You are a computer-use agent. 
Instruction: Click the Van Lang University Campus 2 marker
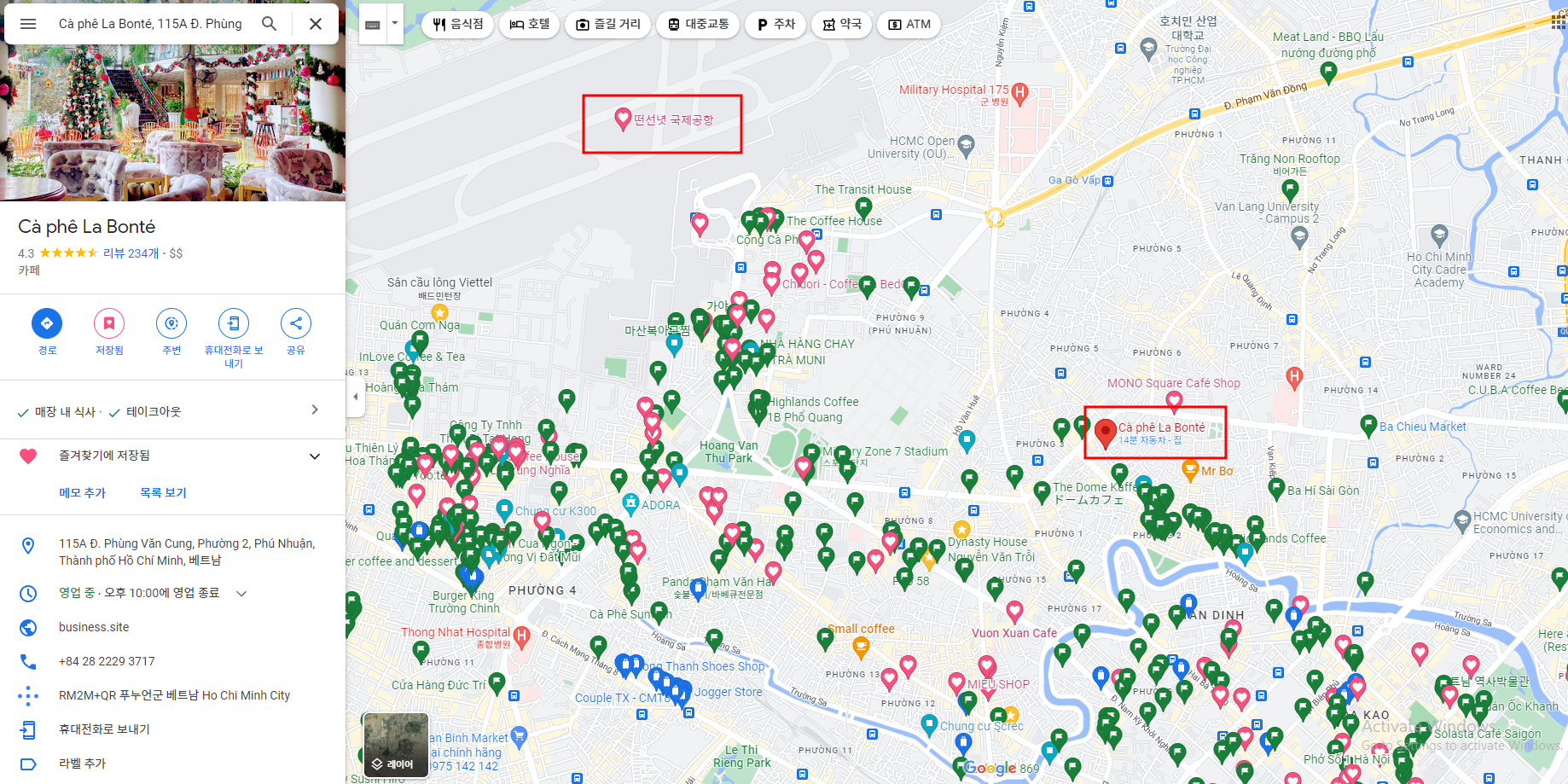[x=1299, y=237]
